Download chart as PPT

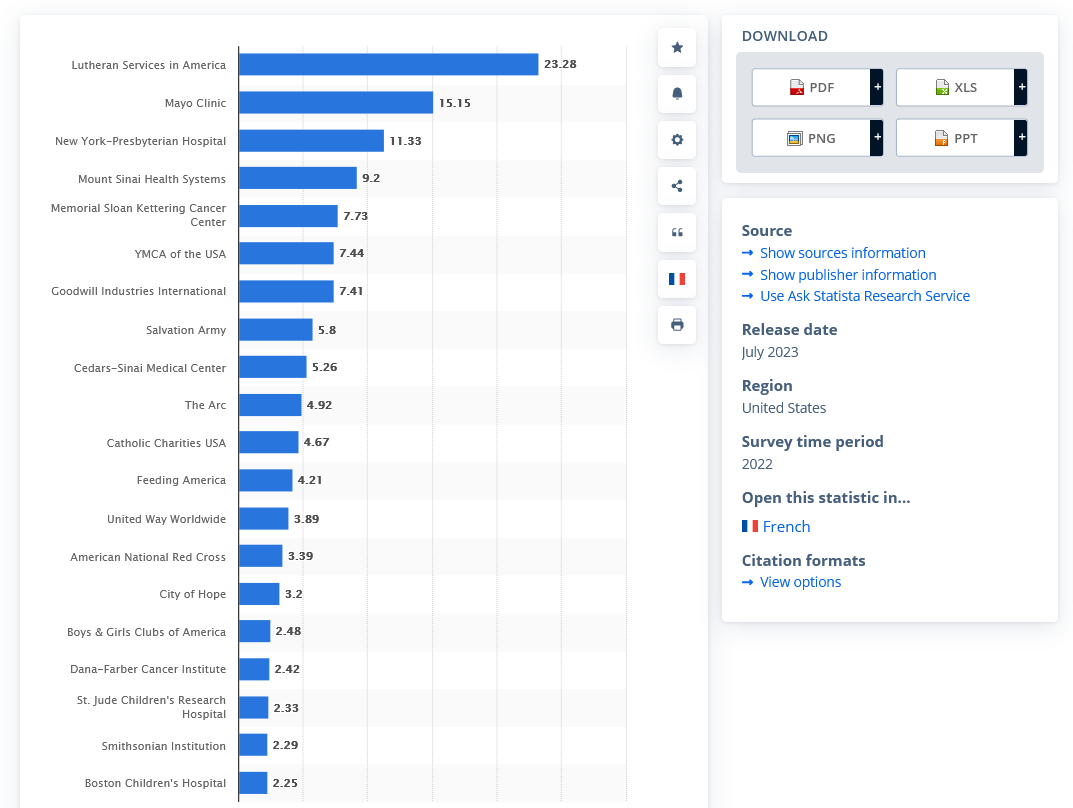955,138
